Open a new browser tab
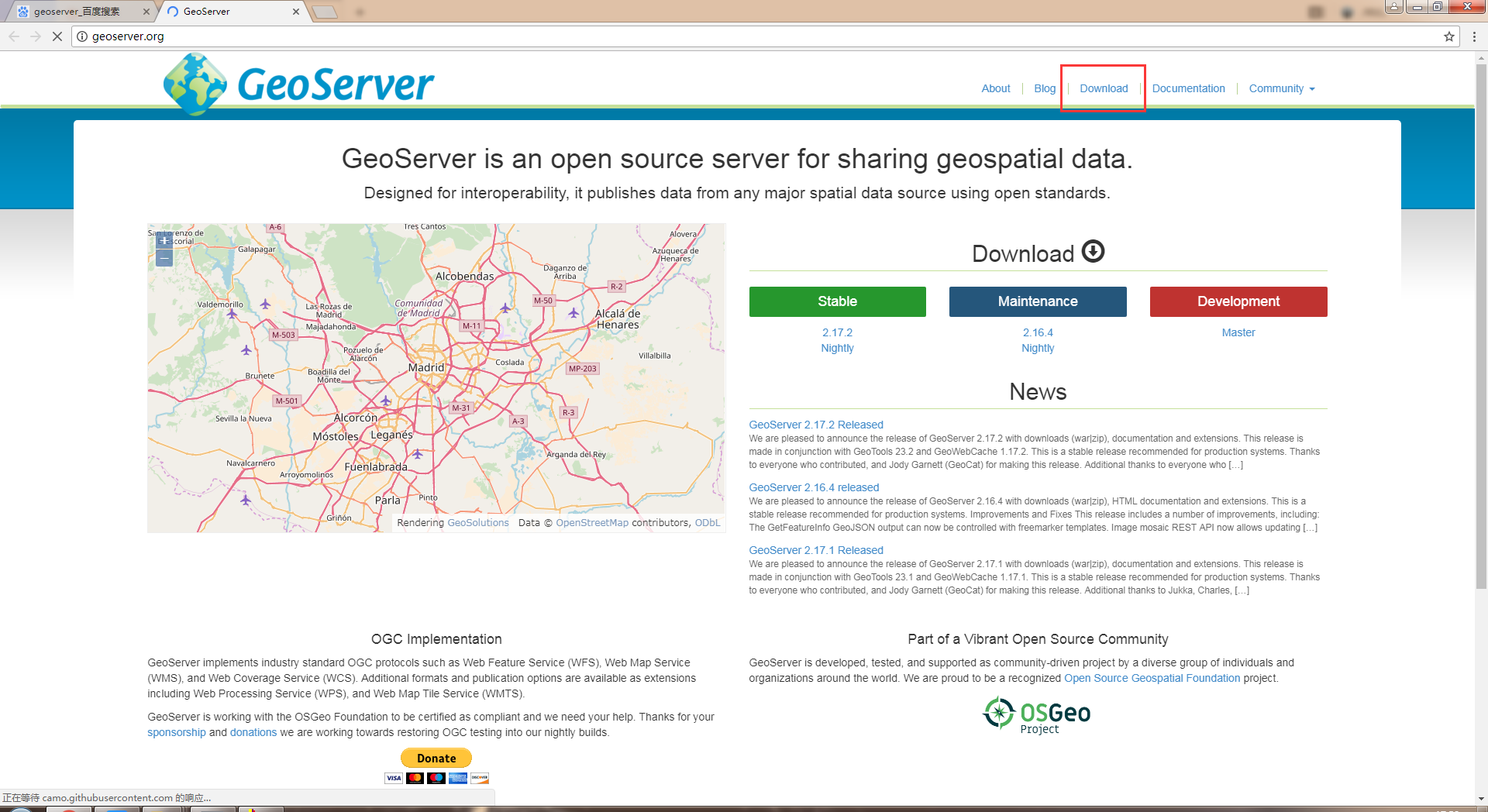Screen dimensions: 1488x812 (x=325, y=12)
